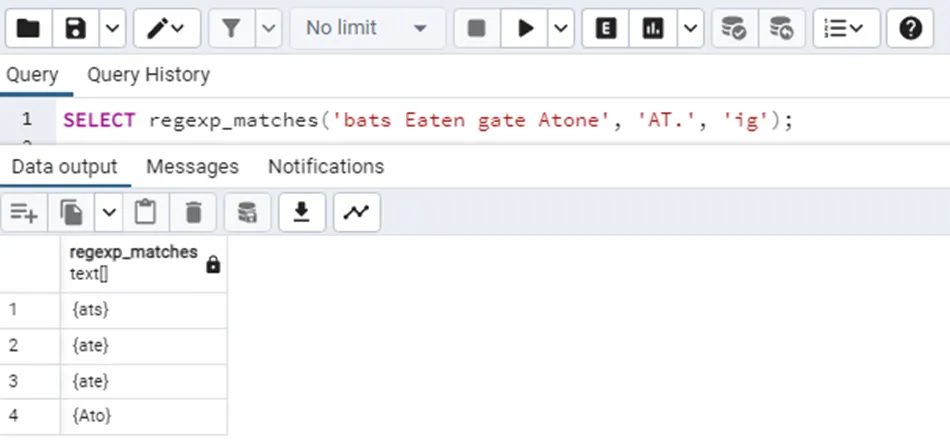Click the Commit transaction icon
Screen dimensions: 950x448
[x=734, y=29]
